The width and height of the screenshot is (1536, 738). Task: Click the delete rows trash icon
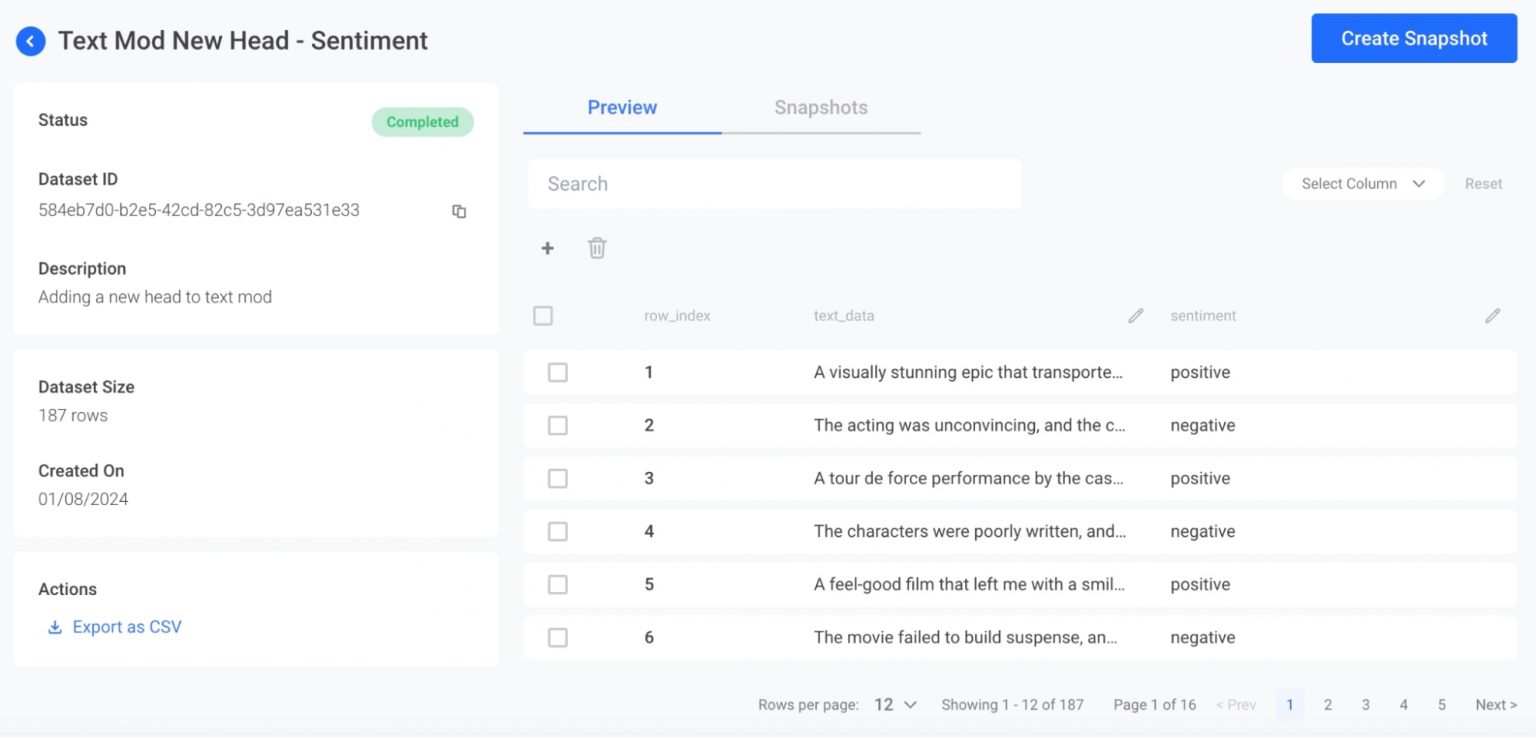(597, 248)
